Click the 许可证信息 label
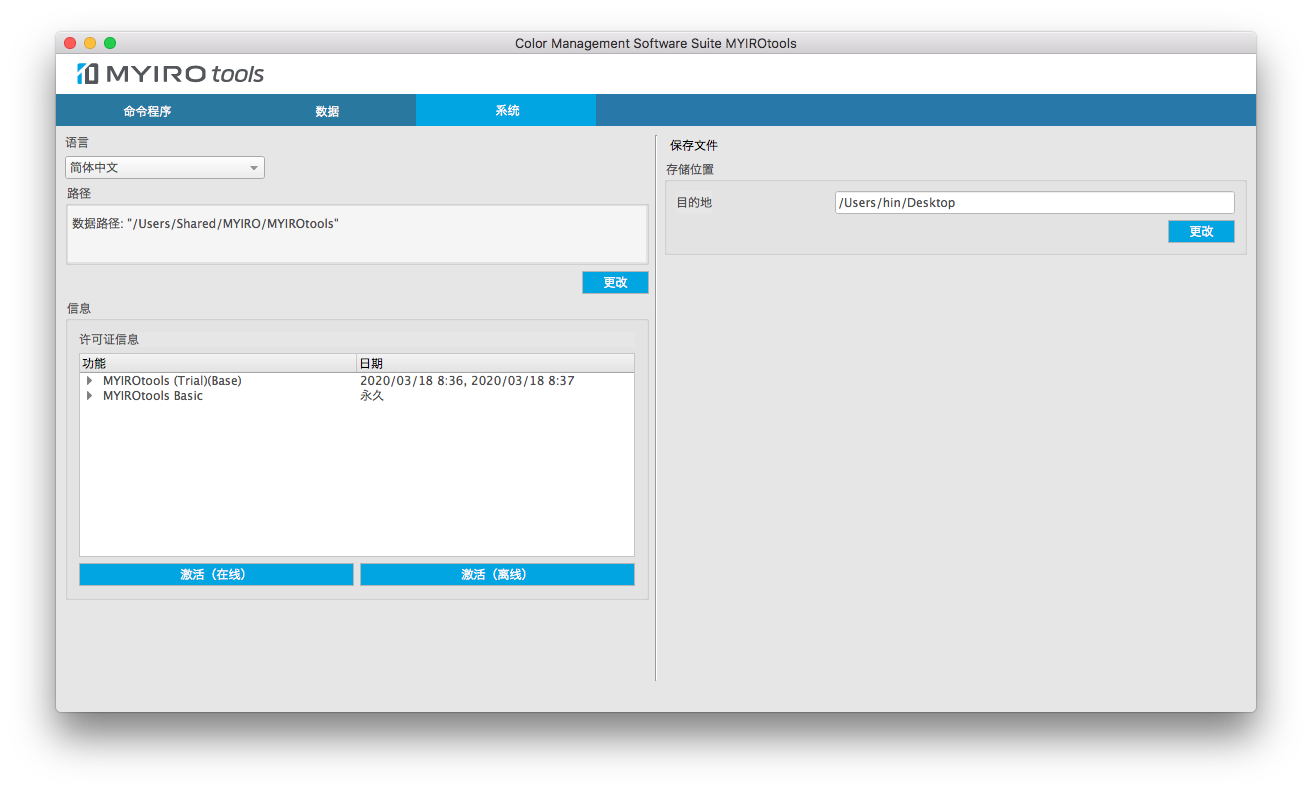 [x=109, y=340]
